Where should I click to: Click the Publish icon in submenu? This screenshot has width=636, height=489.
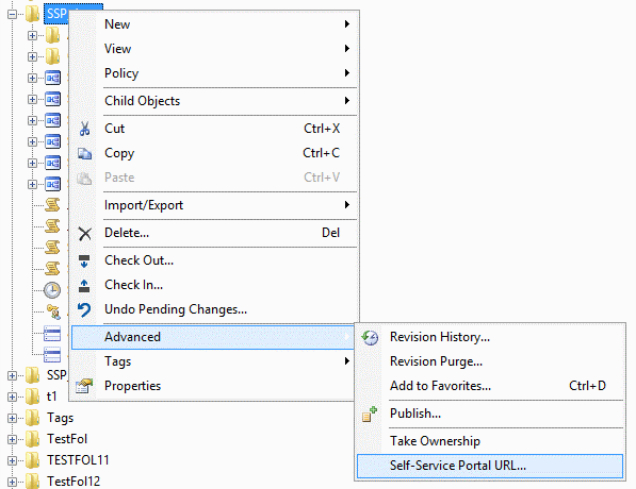click(x=370, y=414)
